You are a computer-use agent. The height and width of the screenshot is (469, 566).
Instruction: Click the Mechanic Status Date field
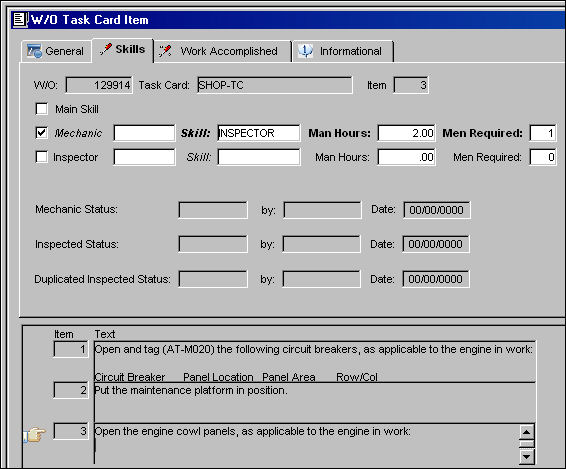tap(437, 210)
